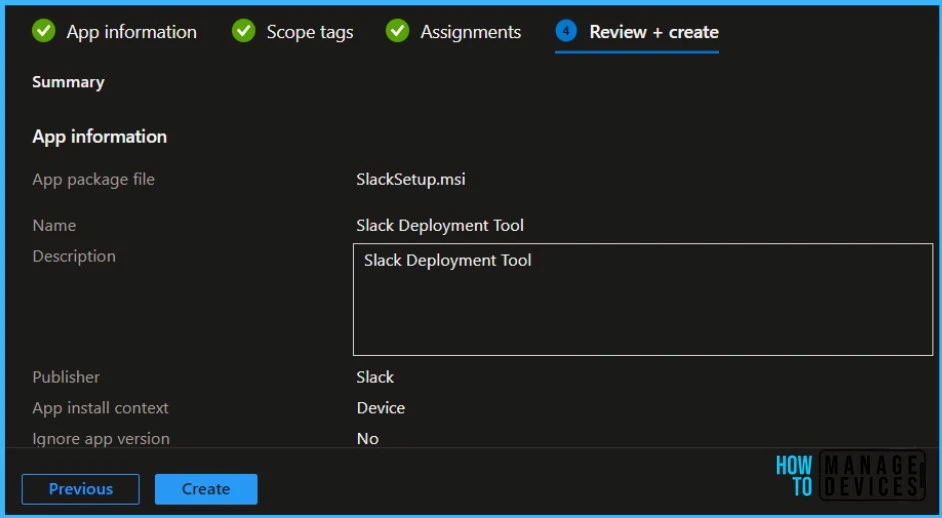Go to the Assignments tab
942x518 pixels.
[x=470, y=32]
